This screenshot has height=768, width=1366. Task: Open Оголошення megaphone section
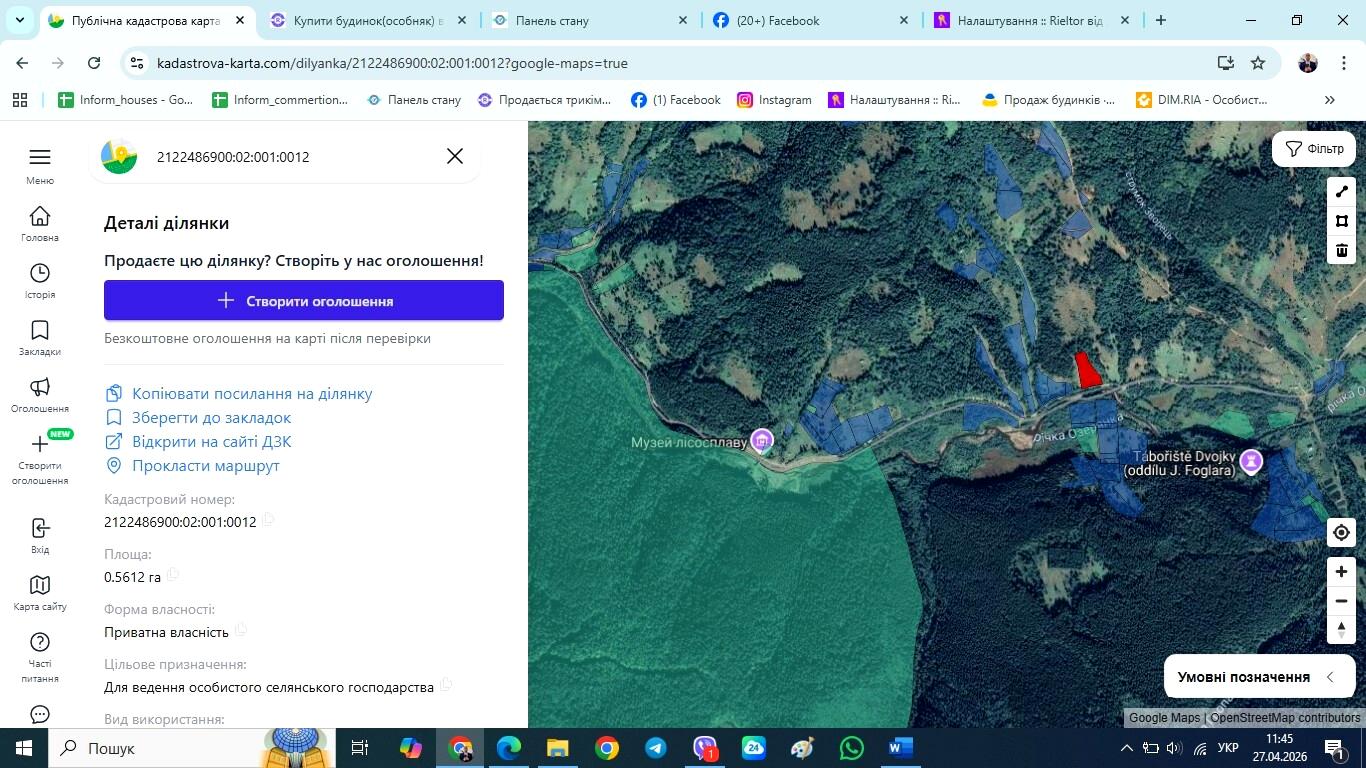click(40, 387)
